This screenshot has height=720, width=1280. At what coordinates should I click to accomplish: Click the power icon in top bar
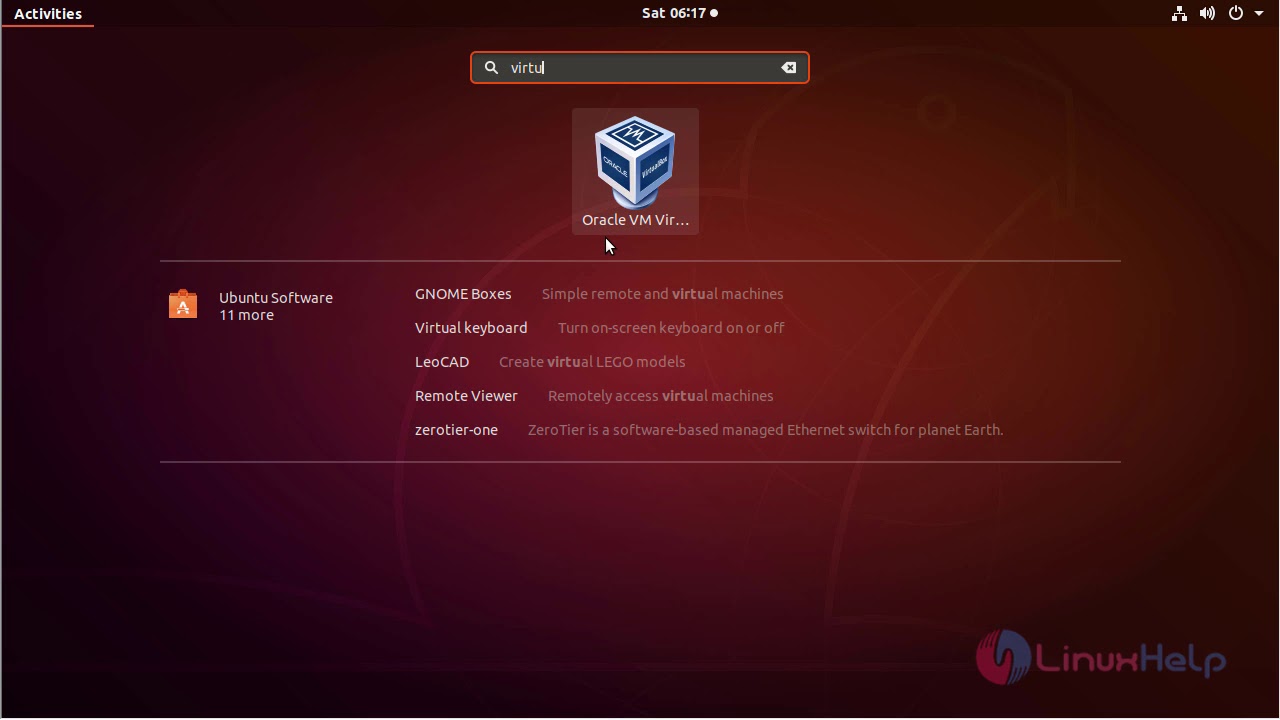pyautogui.click(x=1236, y=13)
